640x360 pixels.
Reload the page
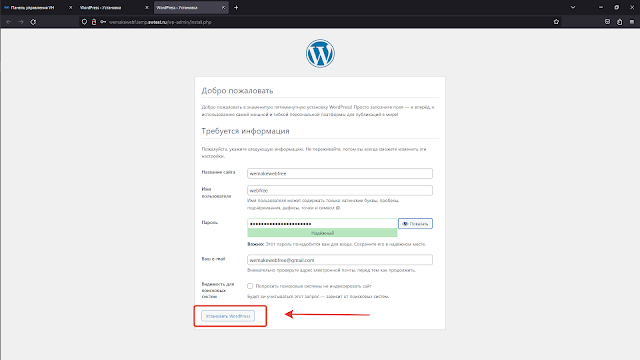[33, 22]
